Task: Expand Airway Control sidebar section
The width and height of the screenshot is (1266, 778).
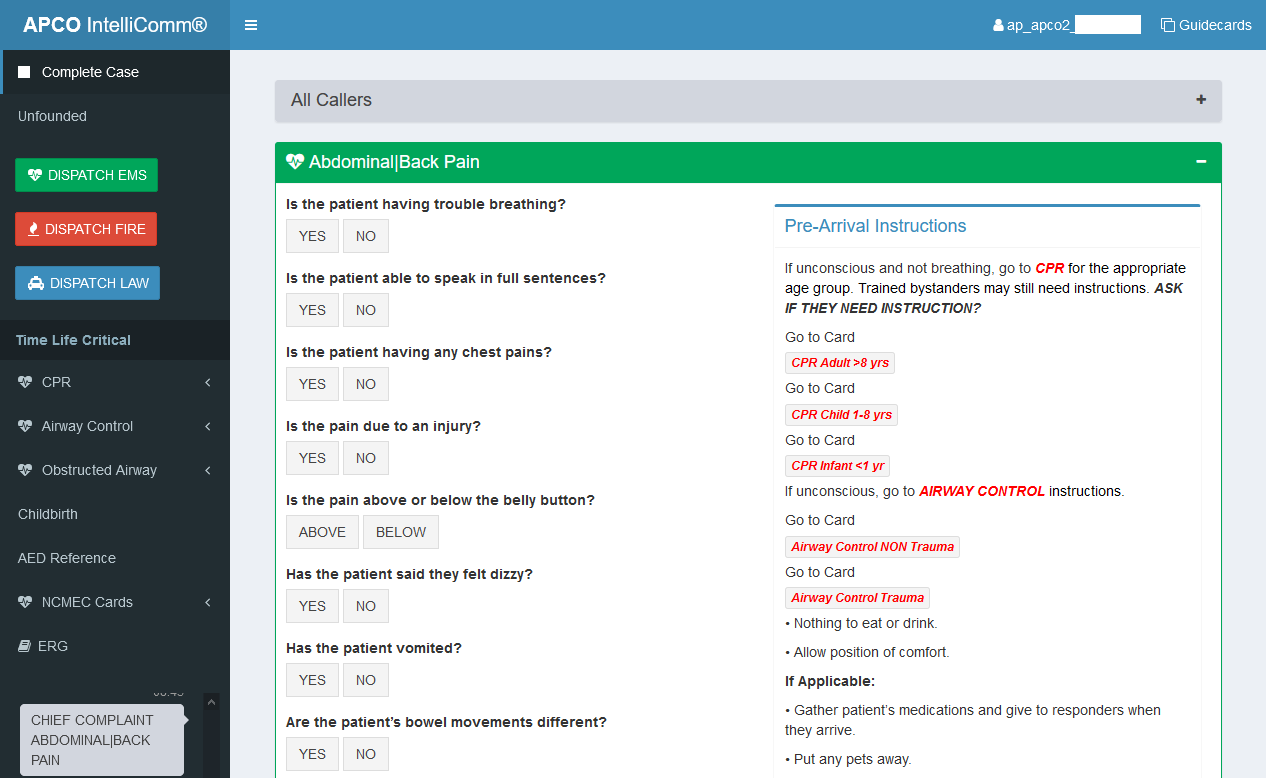Action: pos(115,426)
